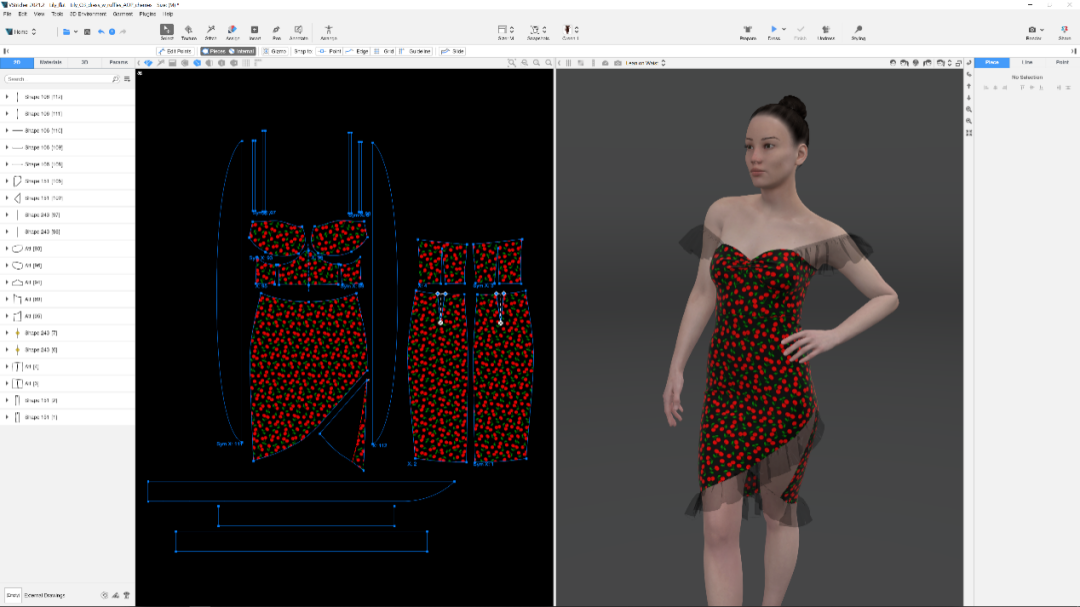Choose the Pen tool
This screenshot has height=607, width=1080.
(276, 31)
